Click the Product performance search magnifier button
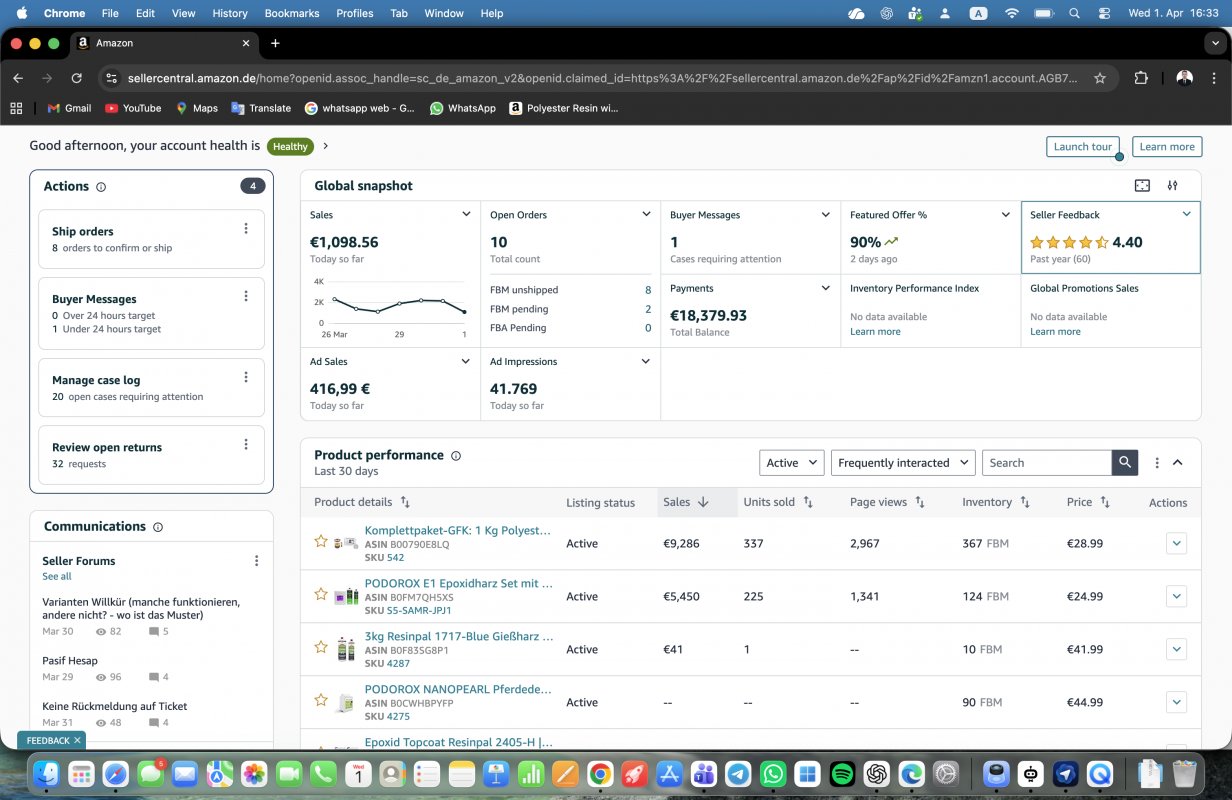 (x=1125, y=462)
